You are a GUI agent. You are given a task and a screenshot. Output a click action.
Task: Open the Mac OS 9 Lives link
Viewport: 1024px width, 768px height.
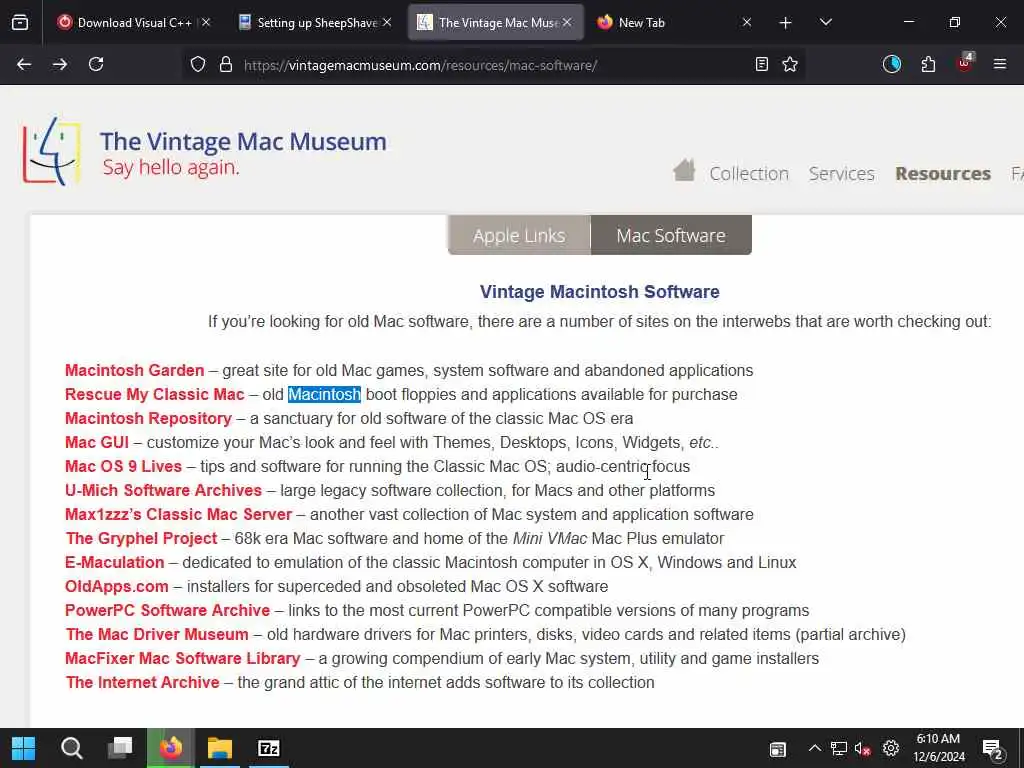point(123,466)
